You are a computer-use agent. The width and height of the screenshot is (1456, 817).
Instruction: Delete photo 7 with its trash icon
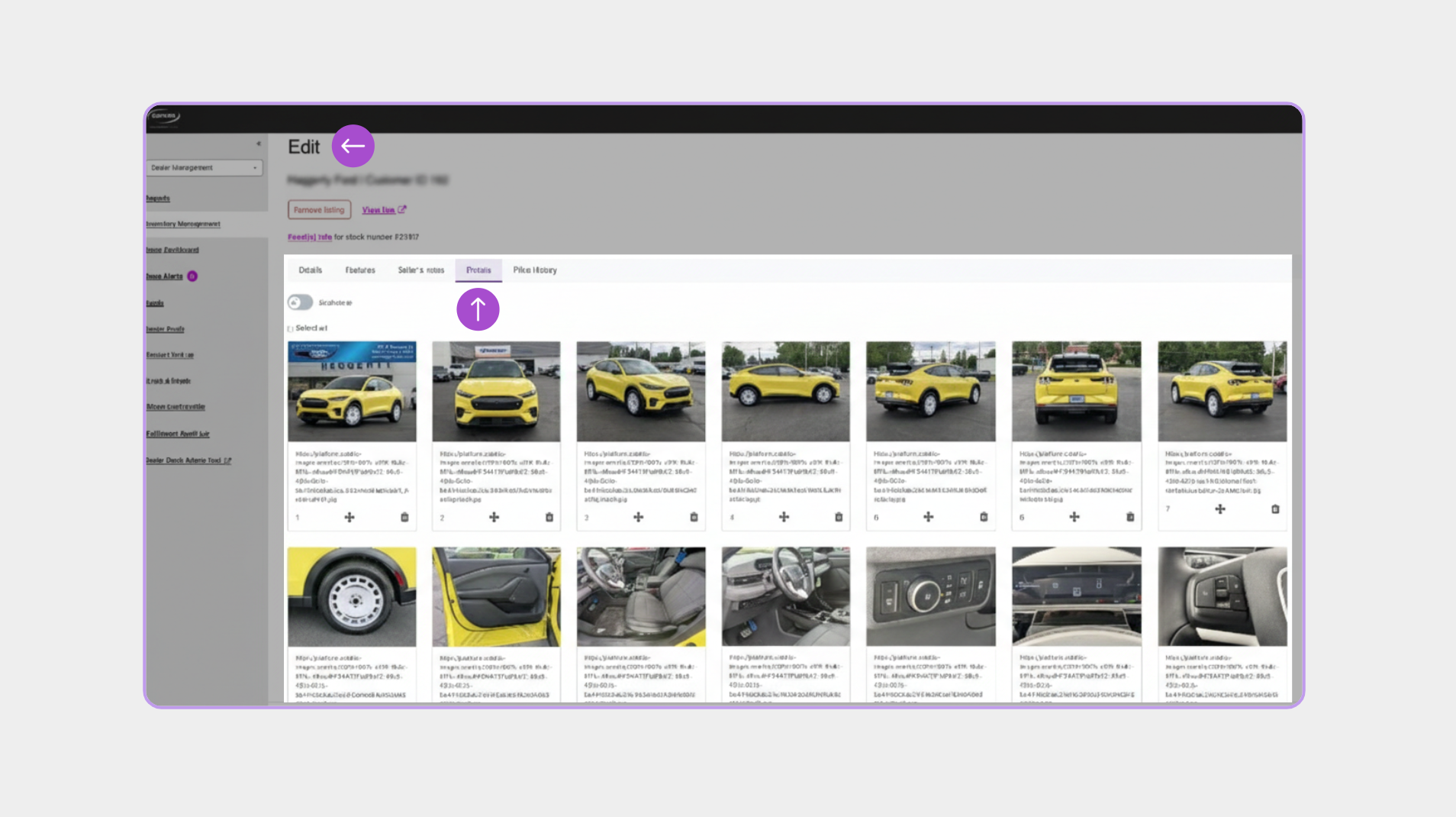pyautogui.click(x=1275, y=509)
